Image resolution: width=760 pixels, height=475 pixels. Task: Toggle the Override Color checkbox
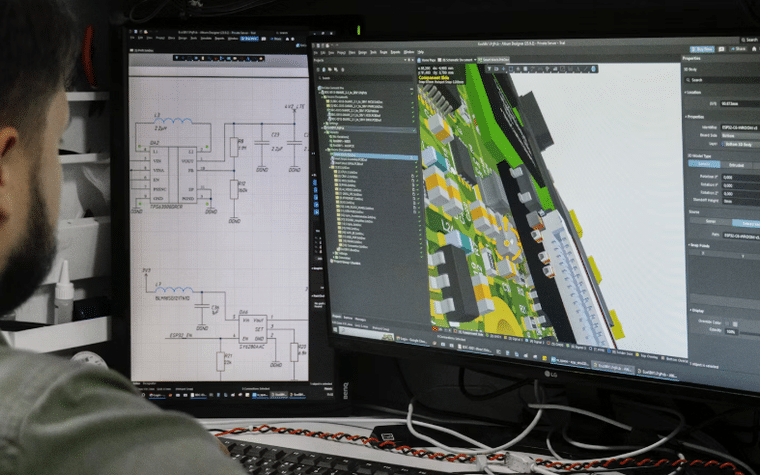tap(727, 323)
